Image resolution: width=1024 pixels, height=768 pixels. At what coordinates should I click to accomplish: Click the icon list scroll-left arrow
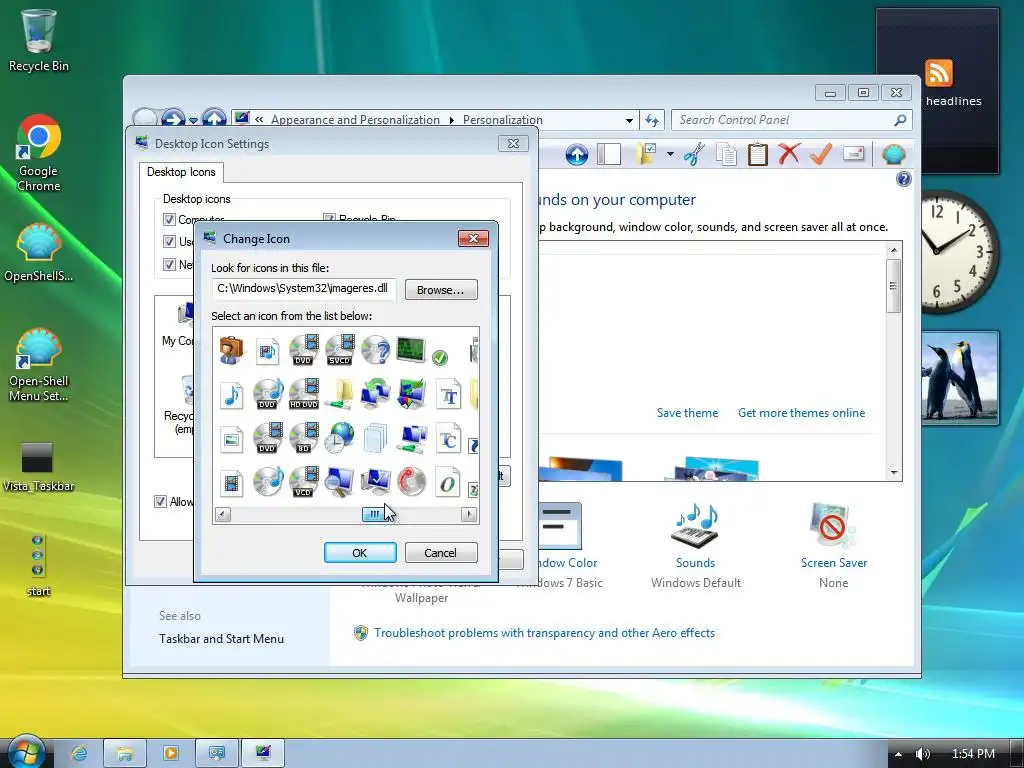coord(223,515)
